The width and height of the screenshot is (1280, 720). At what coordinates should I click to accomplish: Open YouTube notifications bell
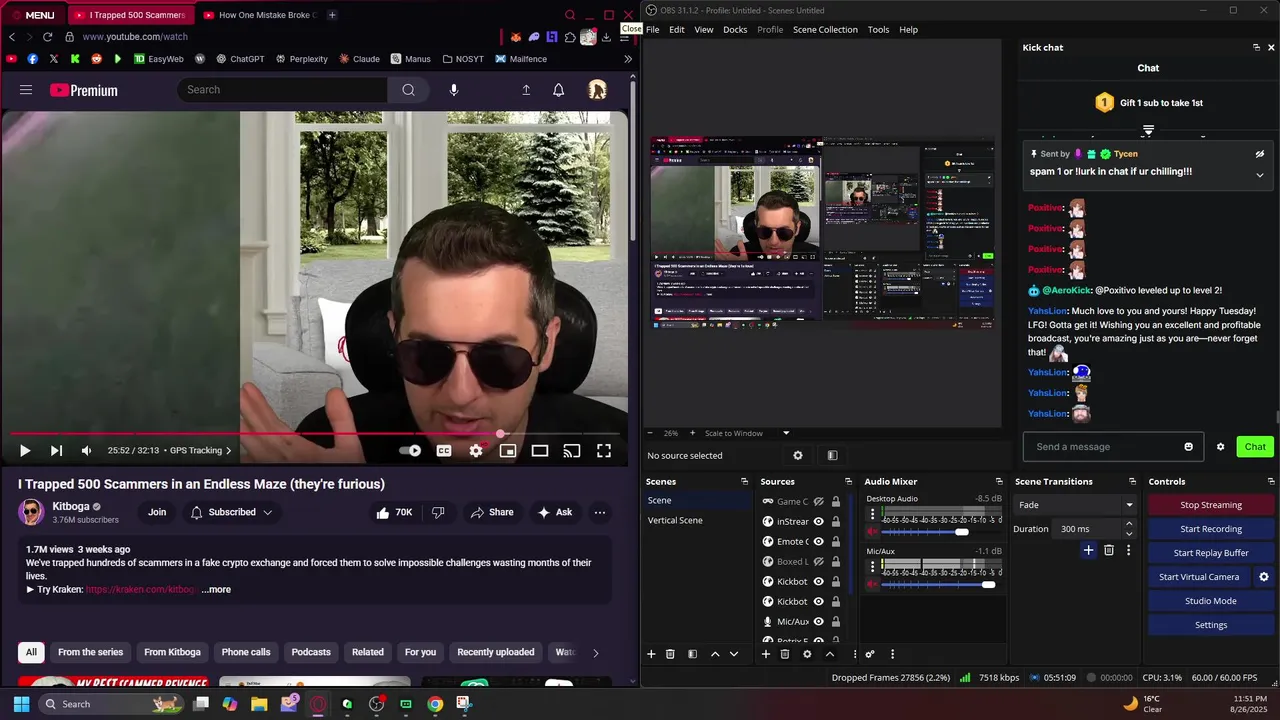click(x=559, y=90)
